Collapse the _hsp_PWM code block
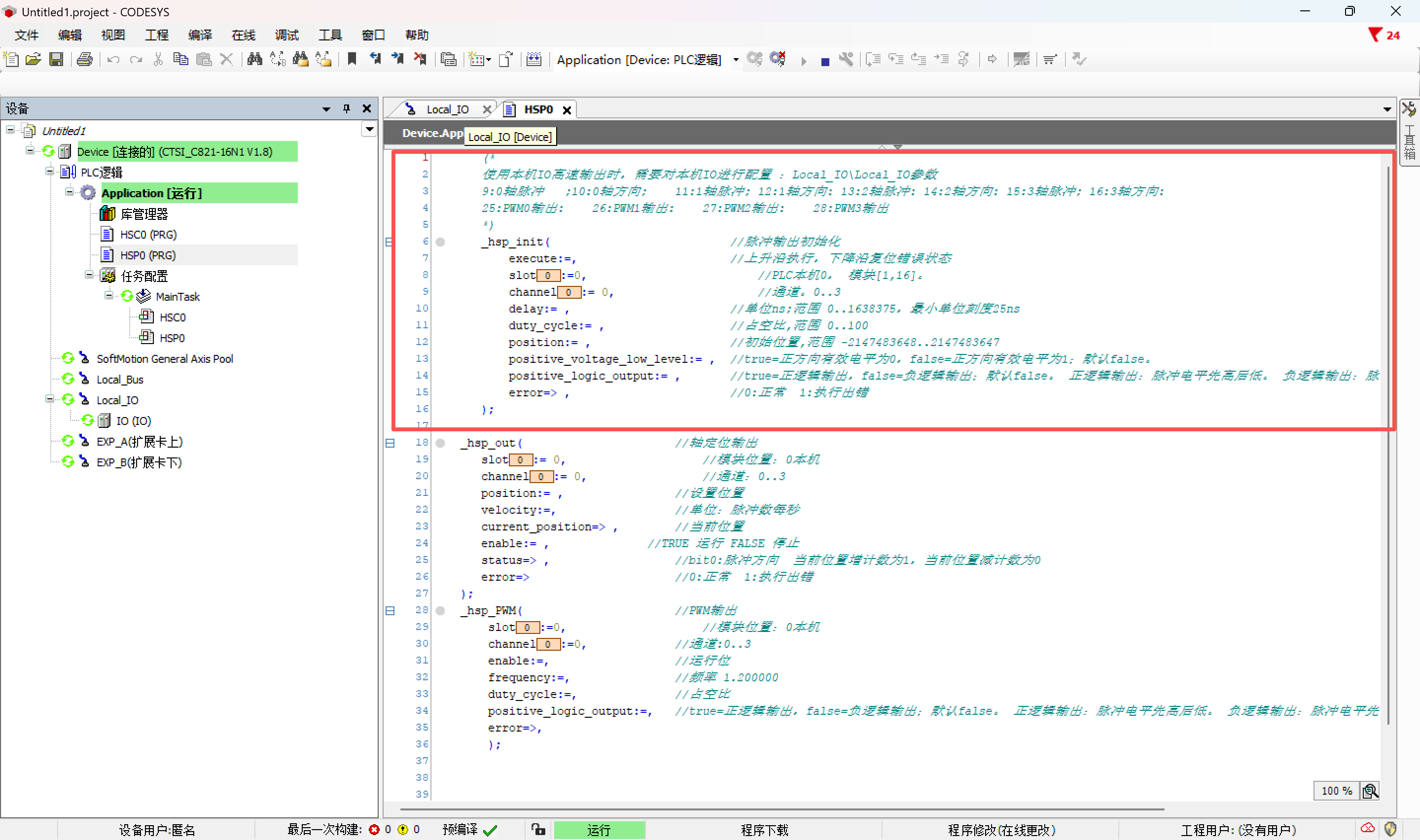 pos(390,611)
